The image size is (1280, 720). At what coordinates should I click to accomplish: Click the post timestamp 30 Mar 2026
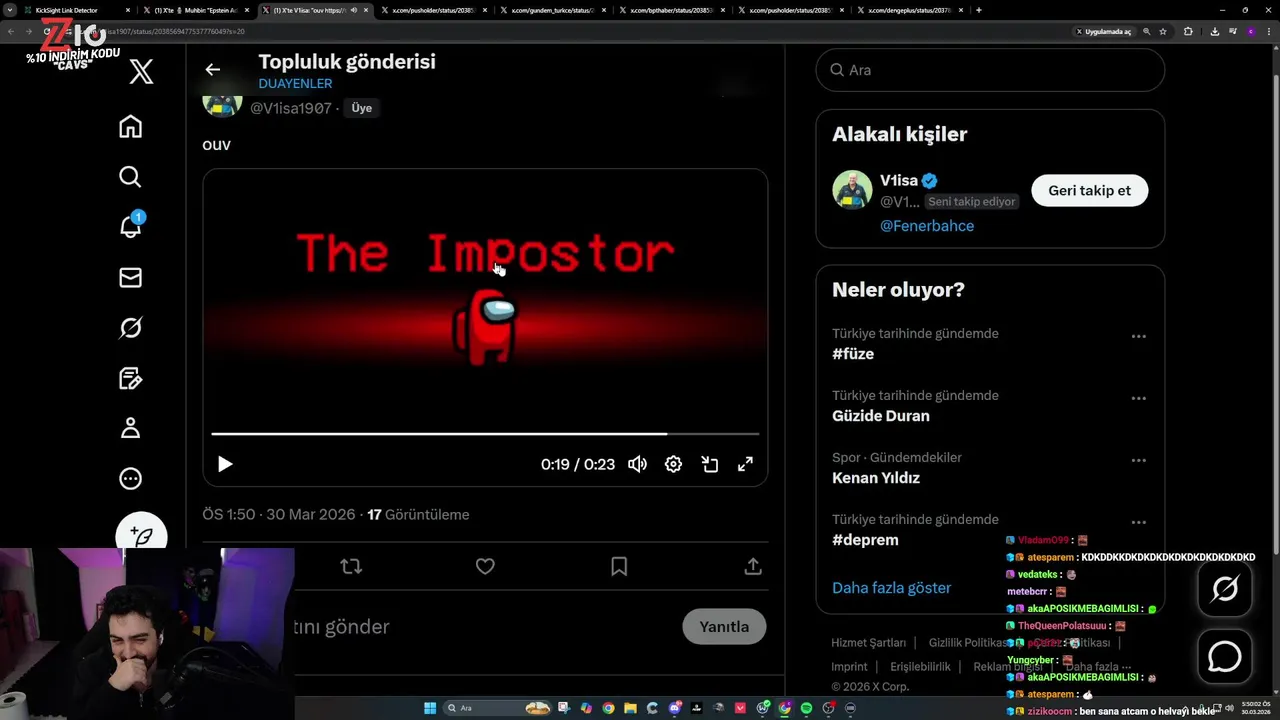click(x=279, y=515)
